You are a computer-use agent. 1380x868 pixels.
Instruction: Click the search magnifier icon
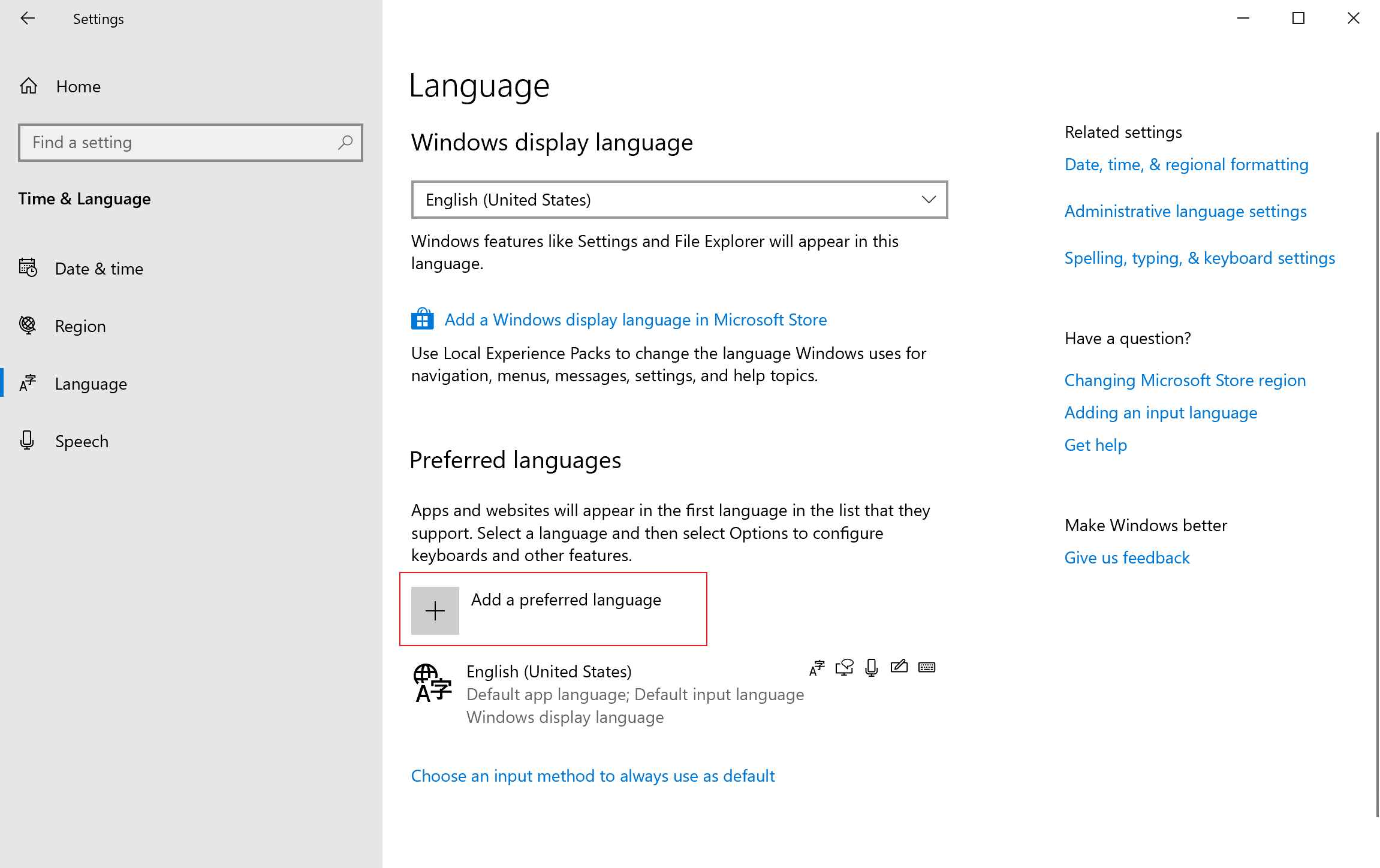345,143
